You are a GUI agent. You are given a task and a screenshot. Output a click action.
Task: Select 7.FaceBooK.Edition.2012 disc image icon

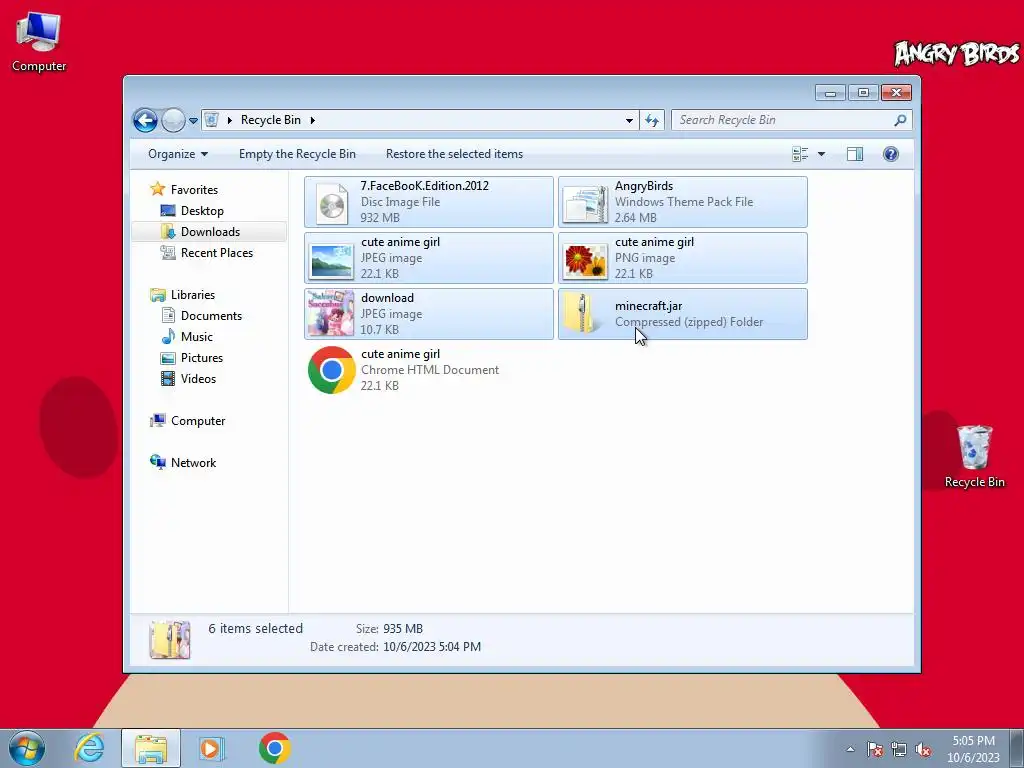pos(332,203)
